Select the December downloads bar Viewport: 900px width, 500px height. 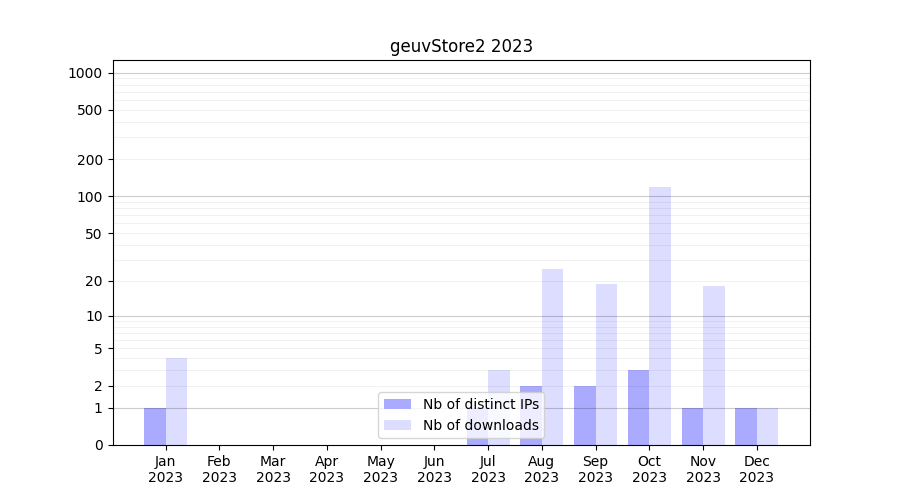pyautogui.click(x=767, y=426)
